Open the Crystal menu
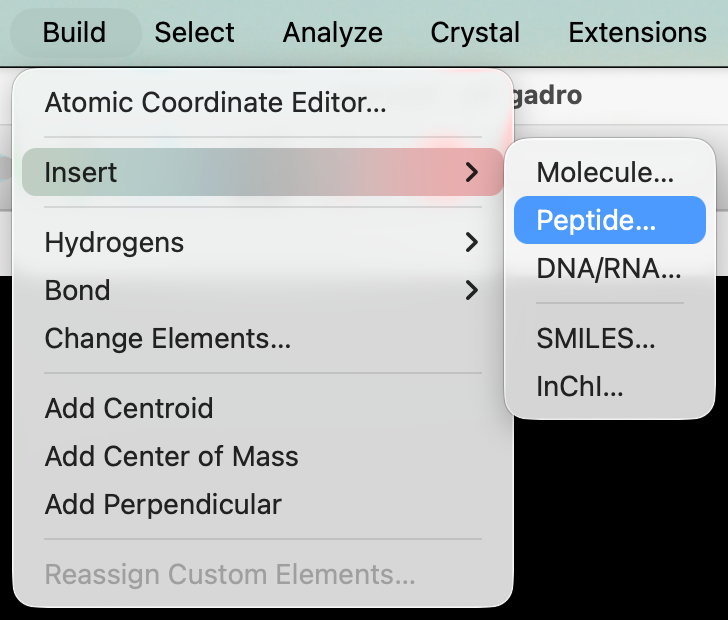 pyautogui.click(x=475, y=33)
